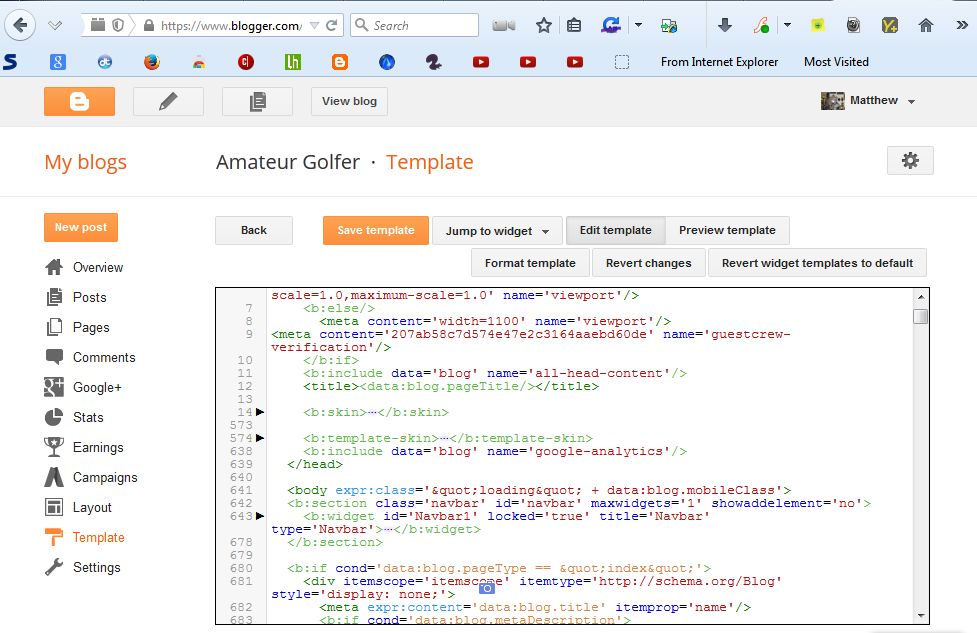
Task: Open the Jump to widget dropdown
Action: click(x=497, y=230)
